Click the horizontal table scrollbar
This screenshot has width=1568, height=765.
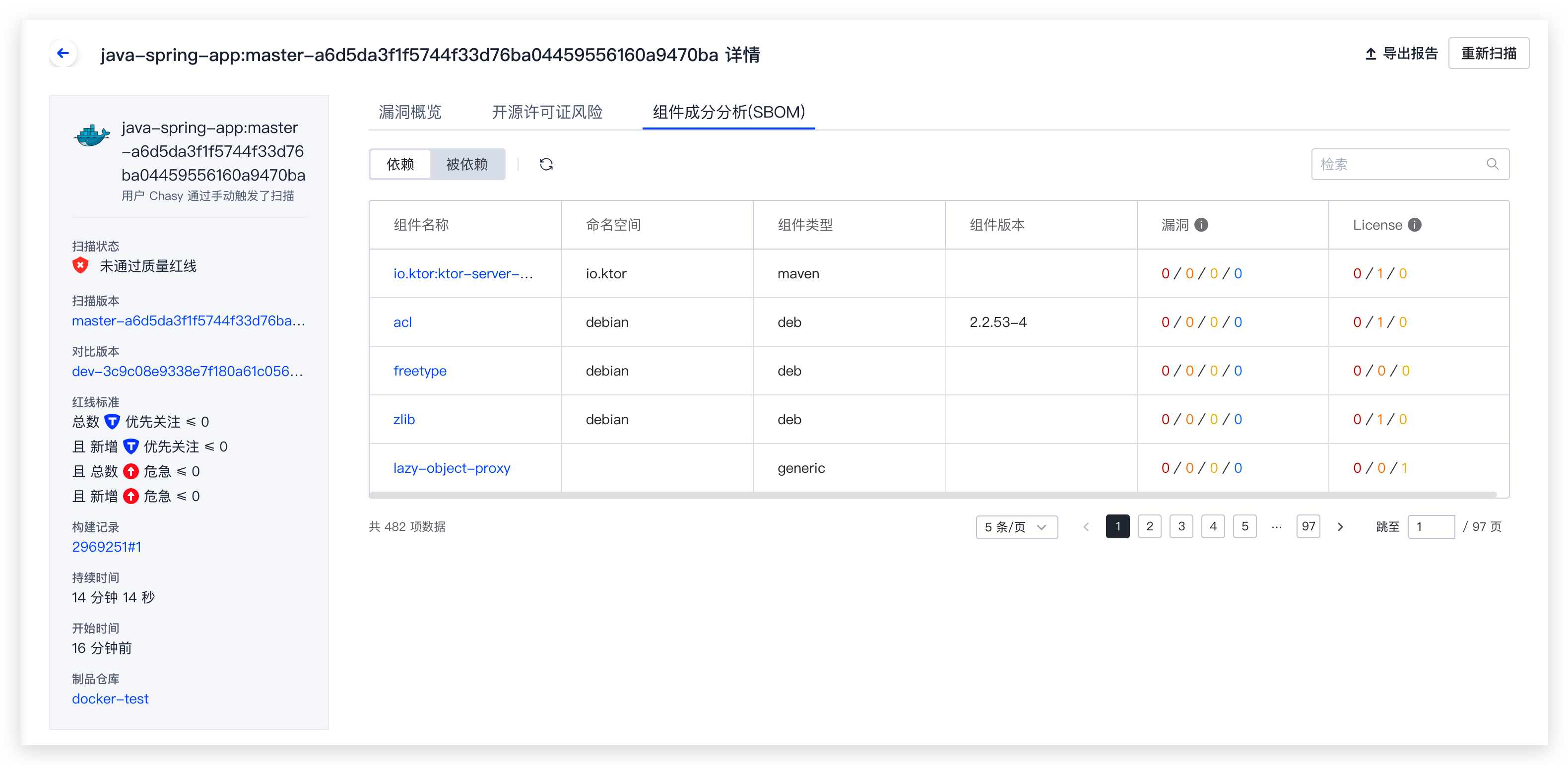(x=932, y=495)
